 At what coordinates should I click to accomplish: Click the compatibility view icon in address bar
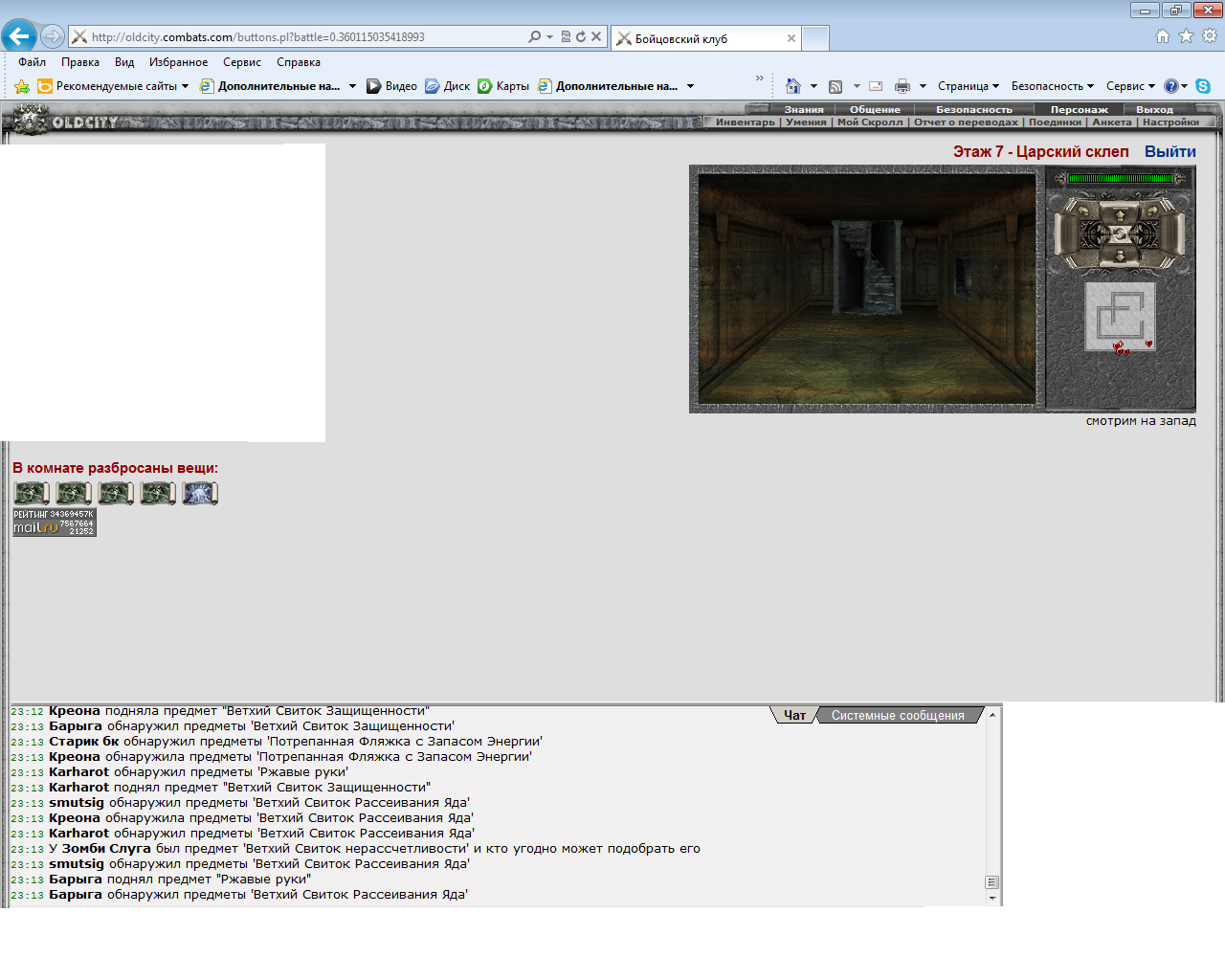point(566,36)
